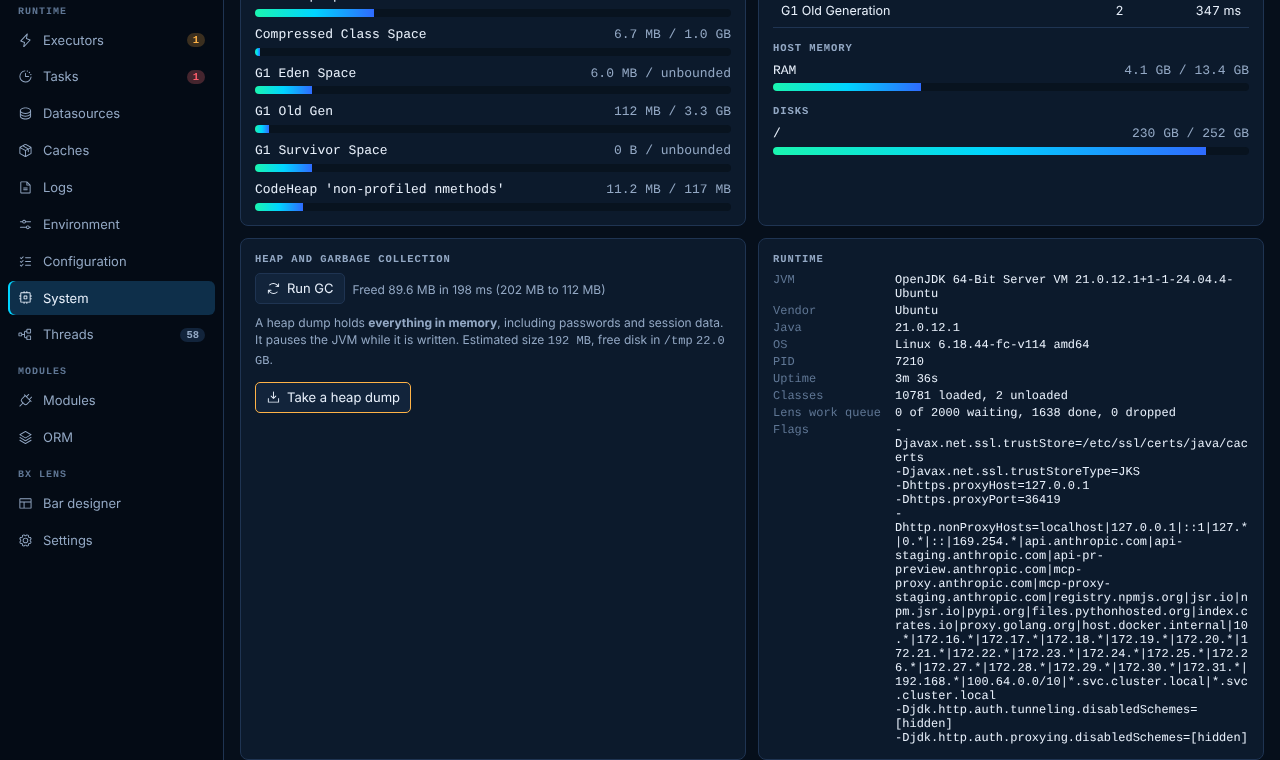
Task: Click the Bar designer layout icon
Action: tap(25, 504)
